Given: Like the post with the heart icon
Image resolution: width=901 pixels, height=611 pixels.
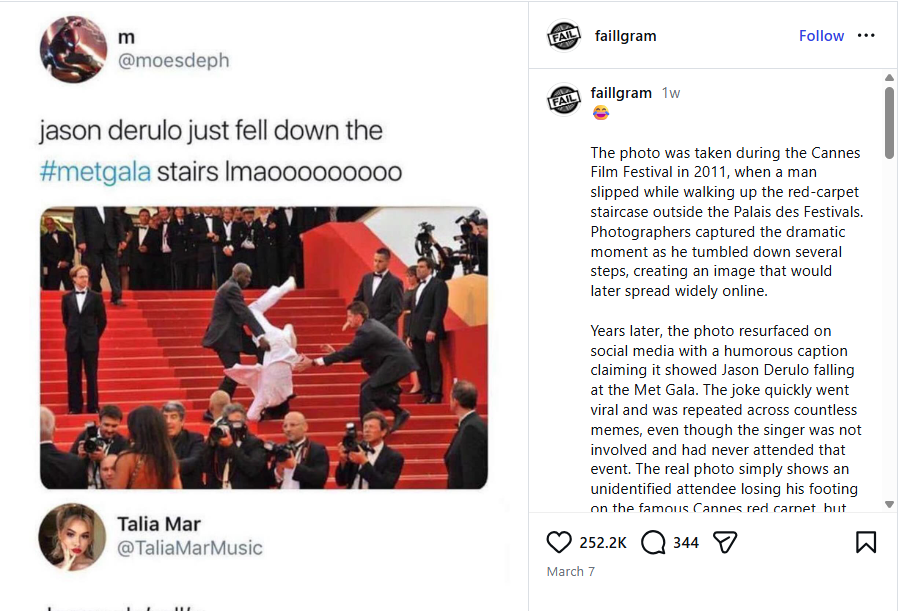Looking at the screenshot, I should 559,542.
